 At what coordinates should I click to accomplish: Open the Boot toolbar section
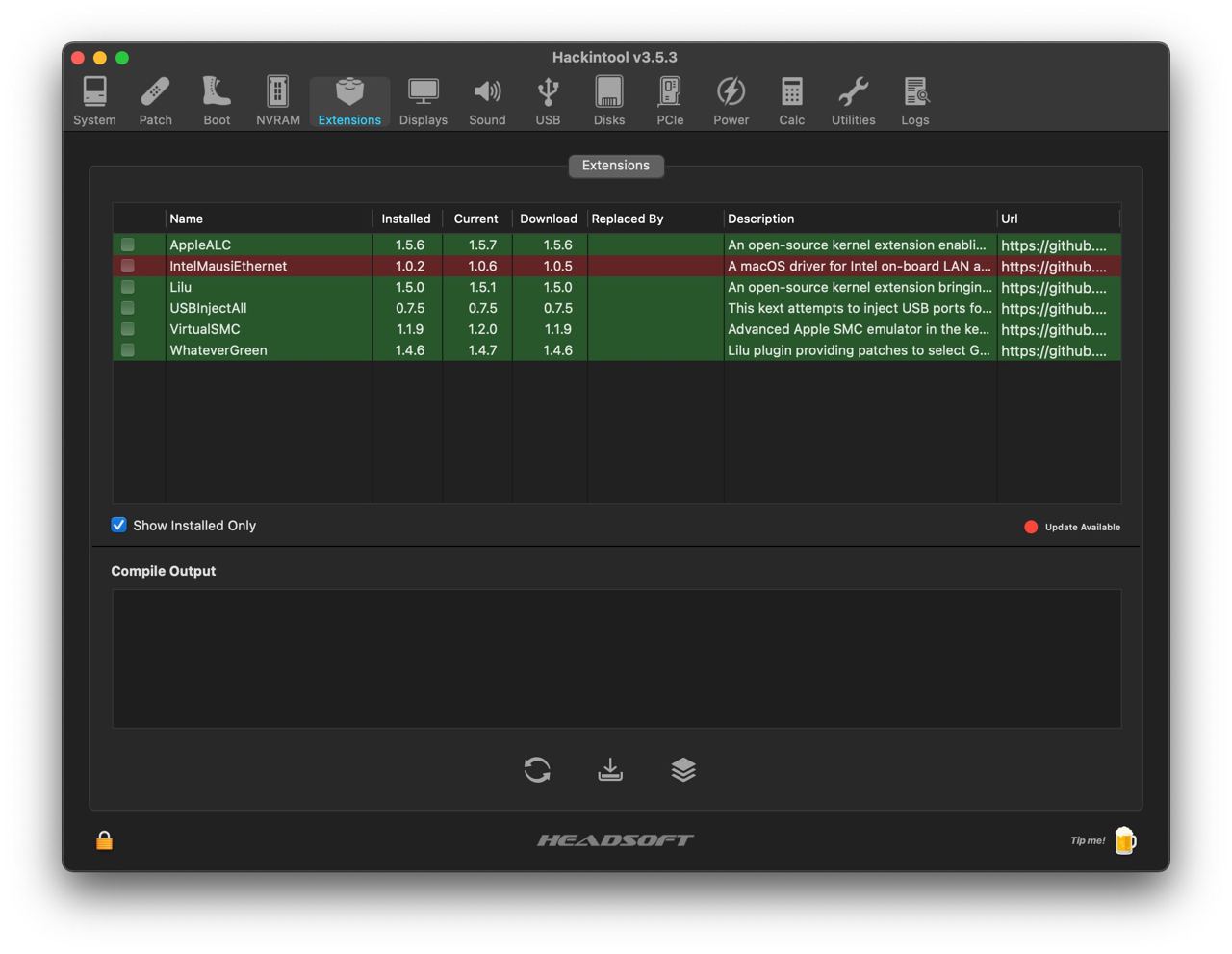[217, 101]
